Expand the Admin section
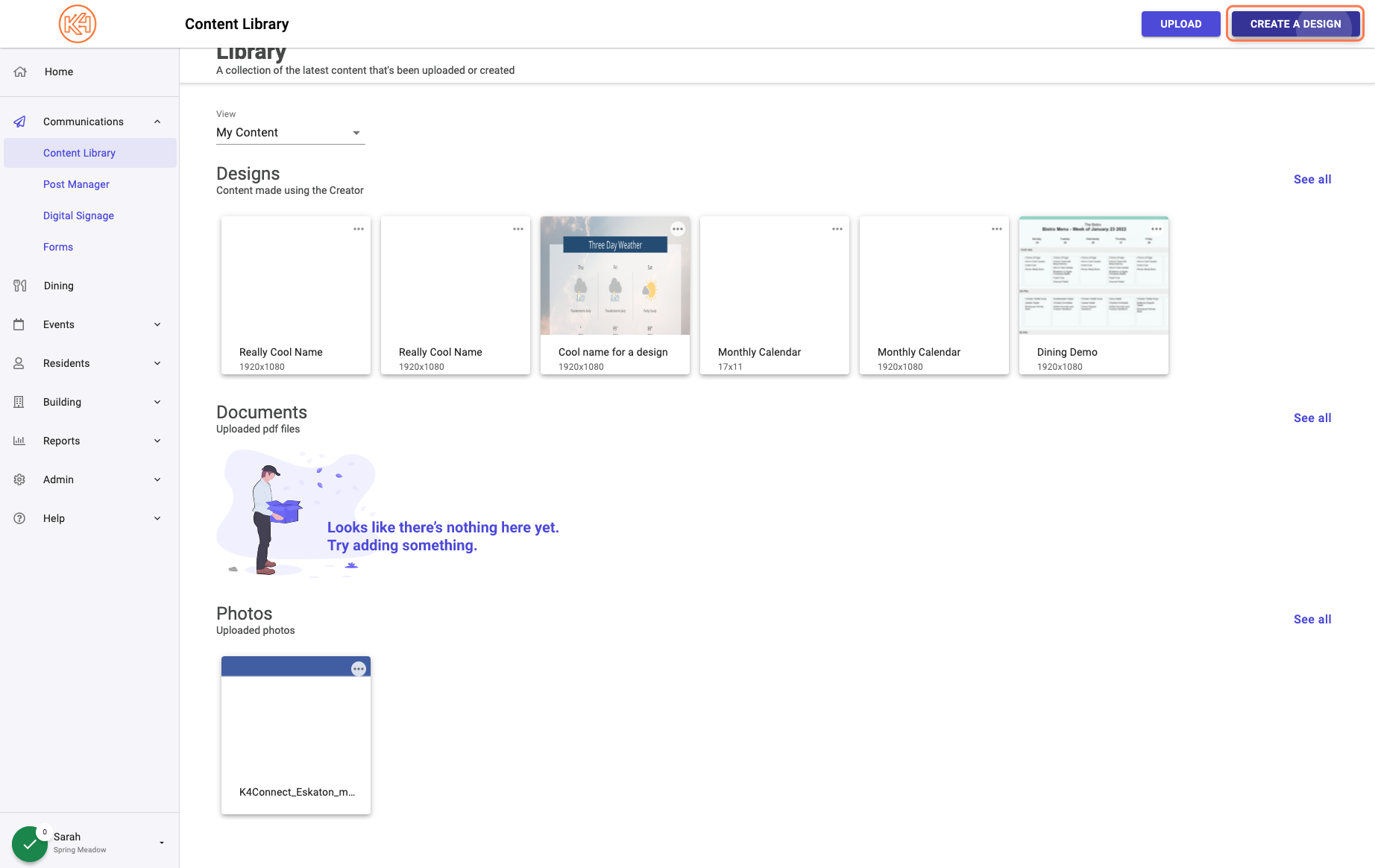Image resolution: width=1375 pixels, height=868 pixels. (157, 479)
